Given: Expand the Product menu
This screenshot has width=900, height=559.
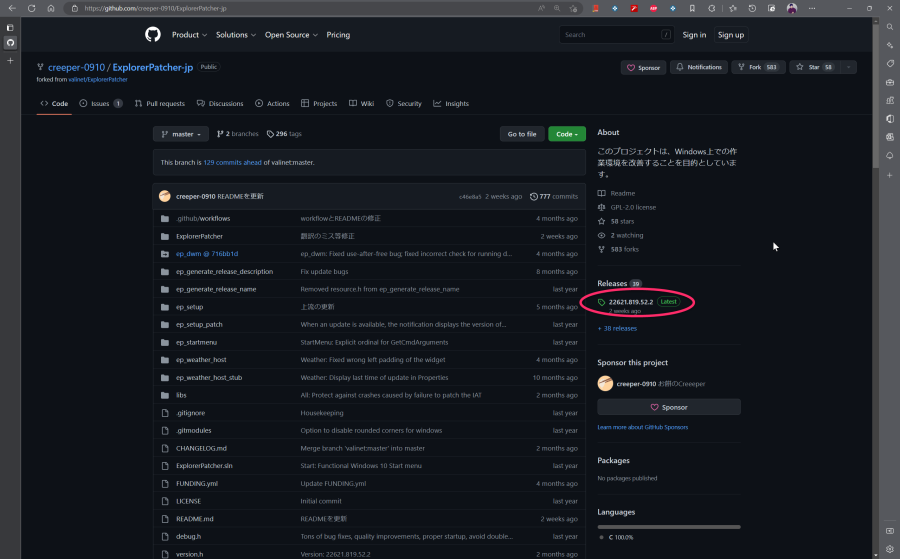Looking at the screenshot, I should (189, 34).
